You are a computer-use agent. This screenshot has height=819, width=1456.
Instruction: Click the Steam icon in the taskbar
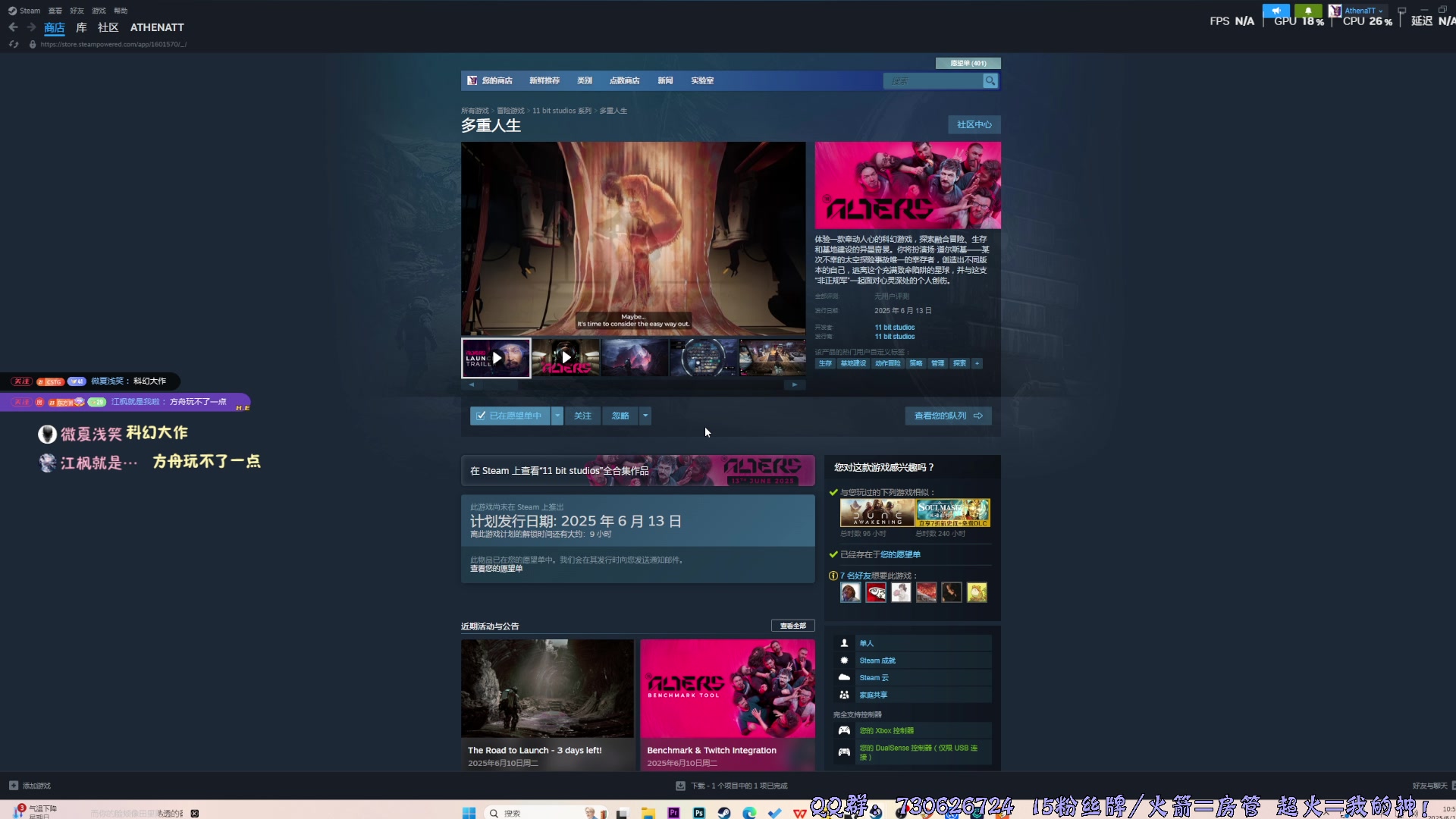point(724,813)
